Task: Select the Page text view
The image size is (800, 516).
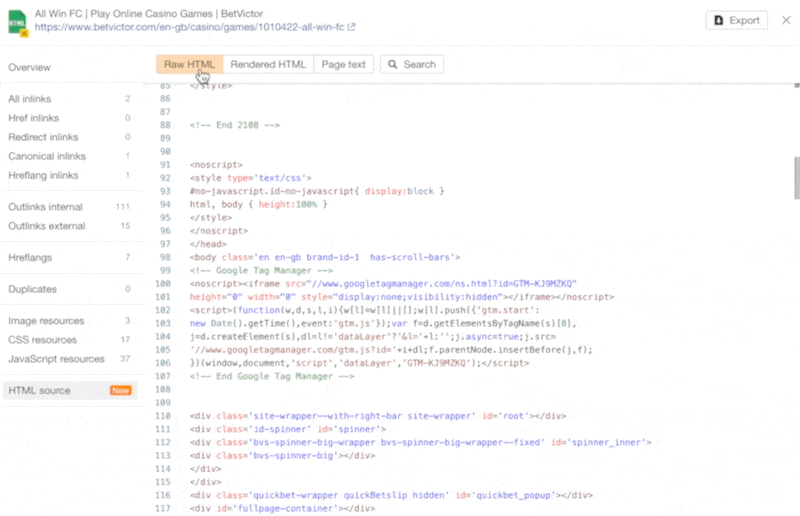Action: 343,64
